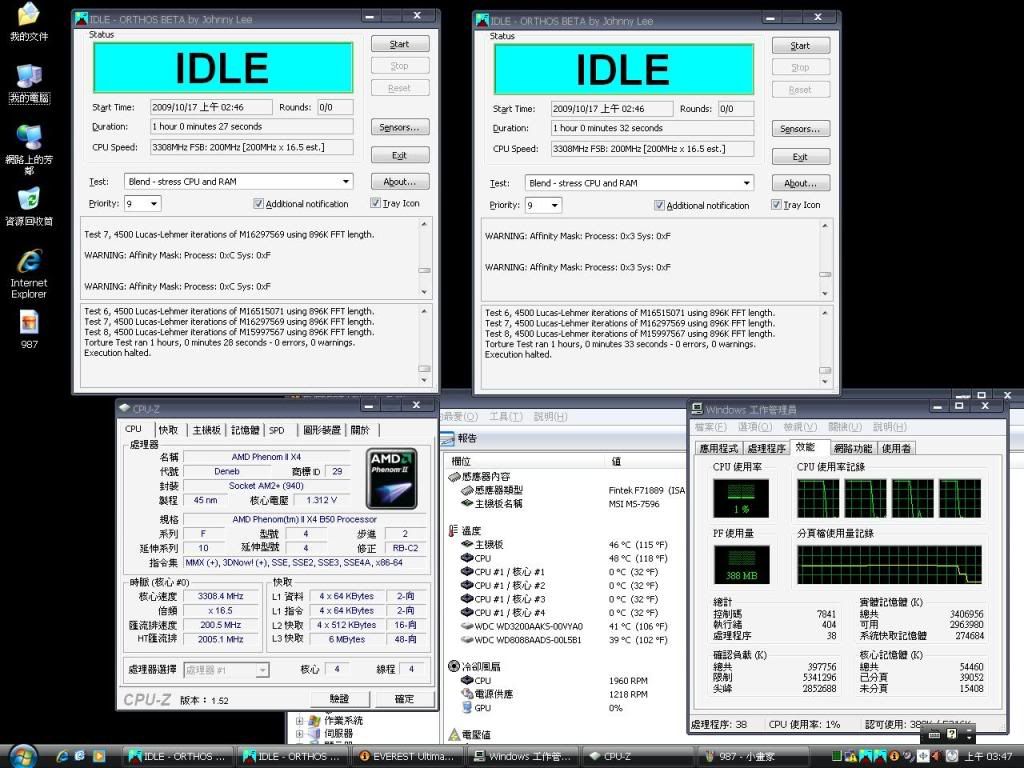Screen dimensions: 1024x768
Task: Open the 987 image file on desktop
Action: click(x=29, y=323)
